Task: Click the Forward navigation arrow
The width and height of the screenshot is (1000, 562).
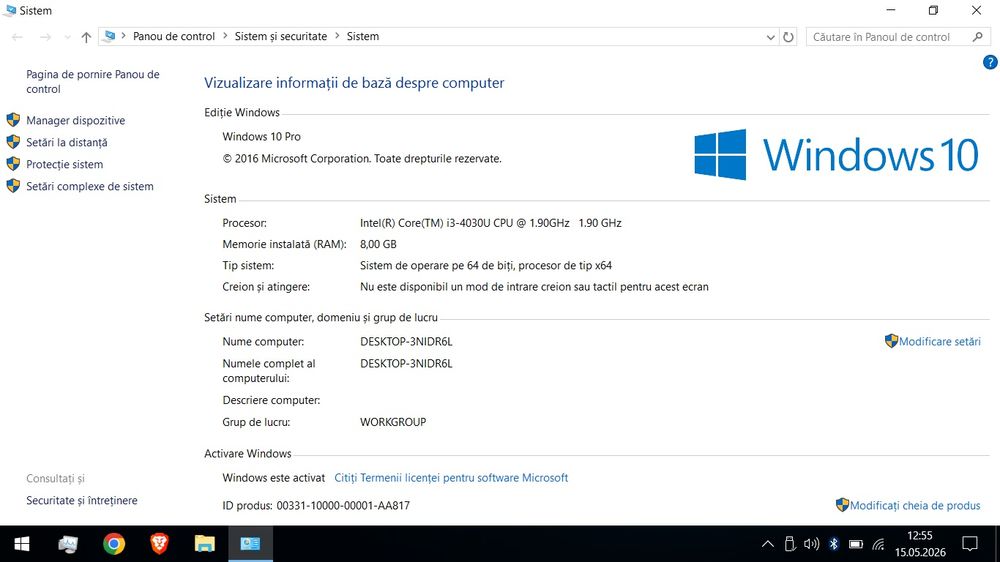Action: pos(45,37)
